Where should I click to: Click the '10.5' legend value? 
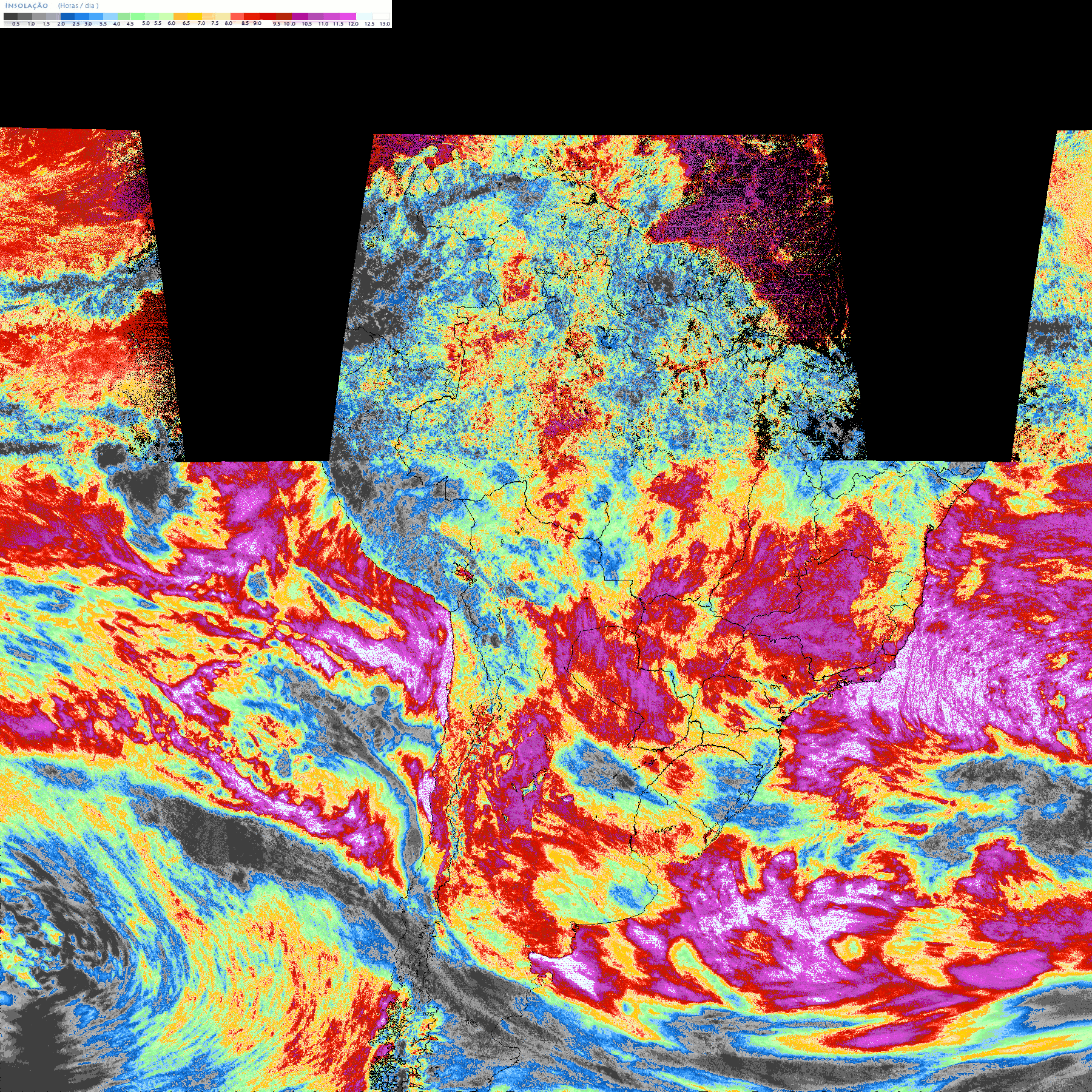tap(307, 24)
